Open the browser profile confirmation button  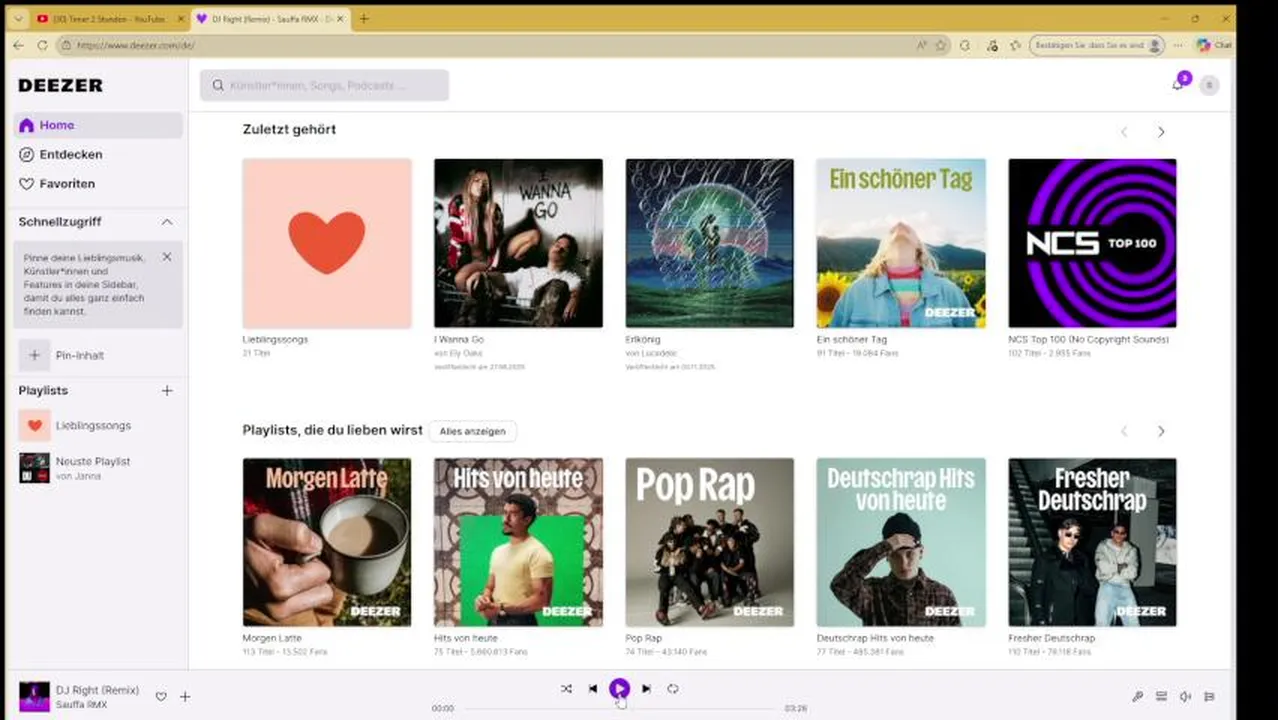tap(1098, 45)
